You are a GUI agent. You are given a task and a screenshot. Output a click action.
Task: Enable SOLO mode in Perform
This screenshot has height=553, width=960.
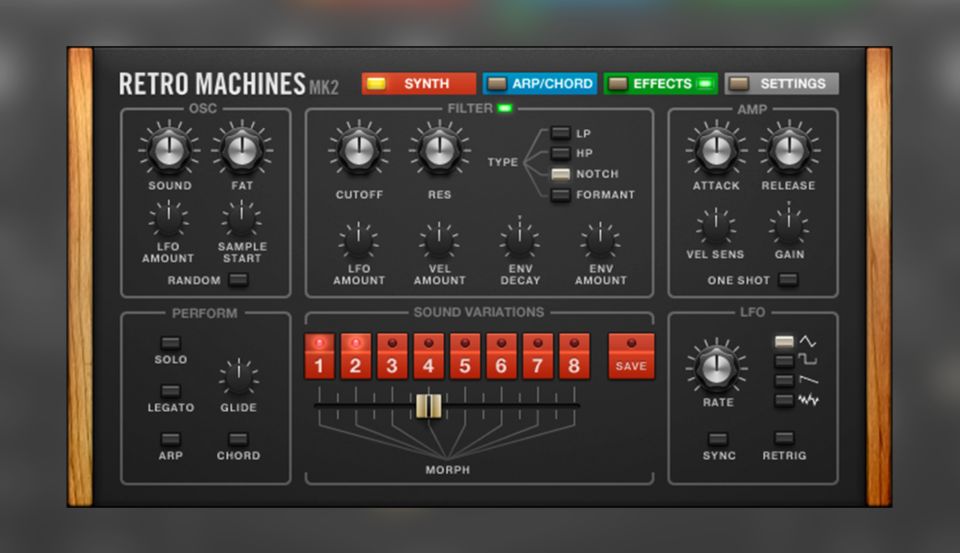(170, 343)
